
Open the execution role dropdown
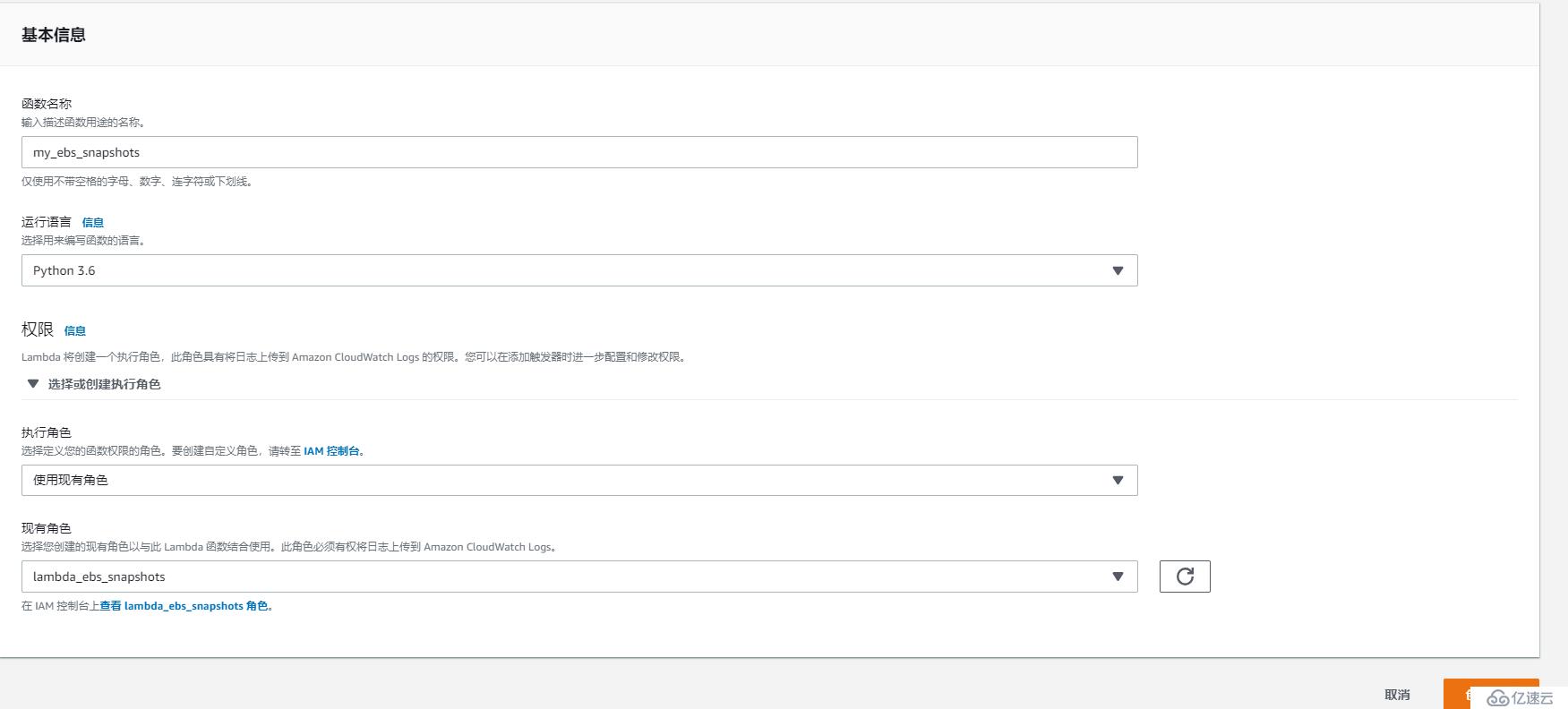[x=579, y=480]
